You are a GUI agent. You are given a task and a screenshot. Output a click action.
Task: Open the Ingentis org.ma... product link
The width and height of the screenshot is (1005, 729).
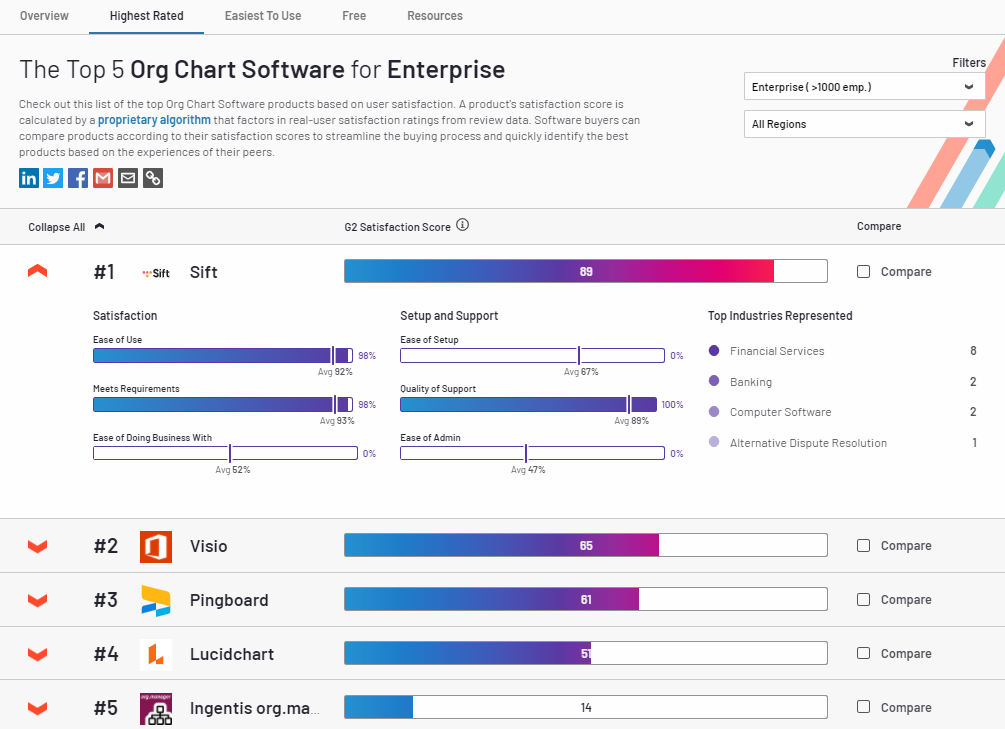254,708
